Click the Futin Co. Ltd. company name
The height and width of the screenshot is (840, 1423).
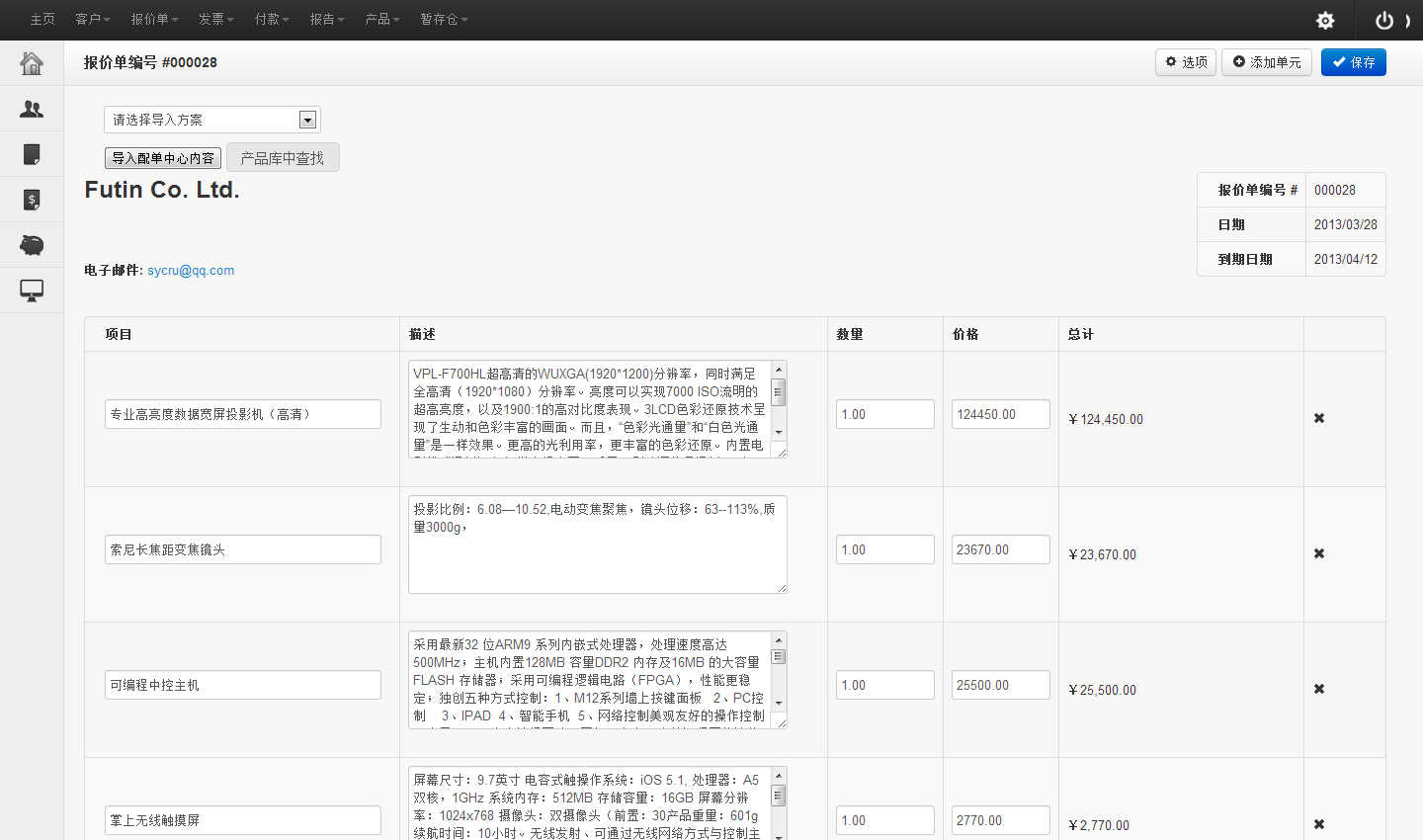click(162, 190)
